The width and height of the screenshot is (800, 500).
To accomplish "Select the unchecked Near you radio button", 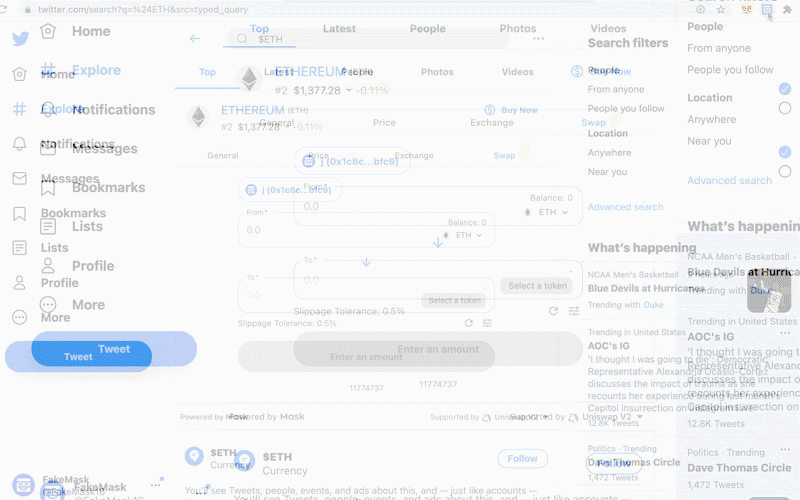I will pos(785,171).
